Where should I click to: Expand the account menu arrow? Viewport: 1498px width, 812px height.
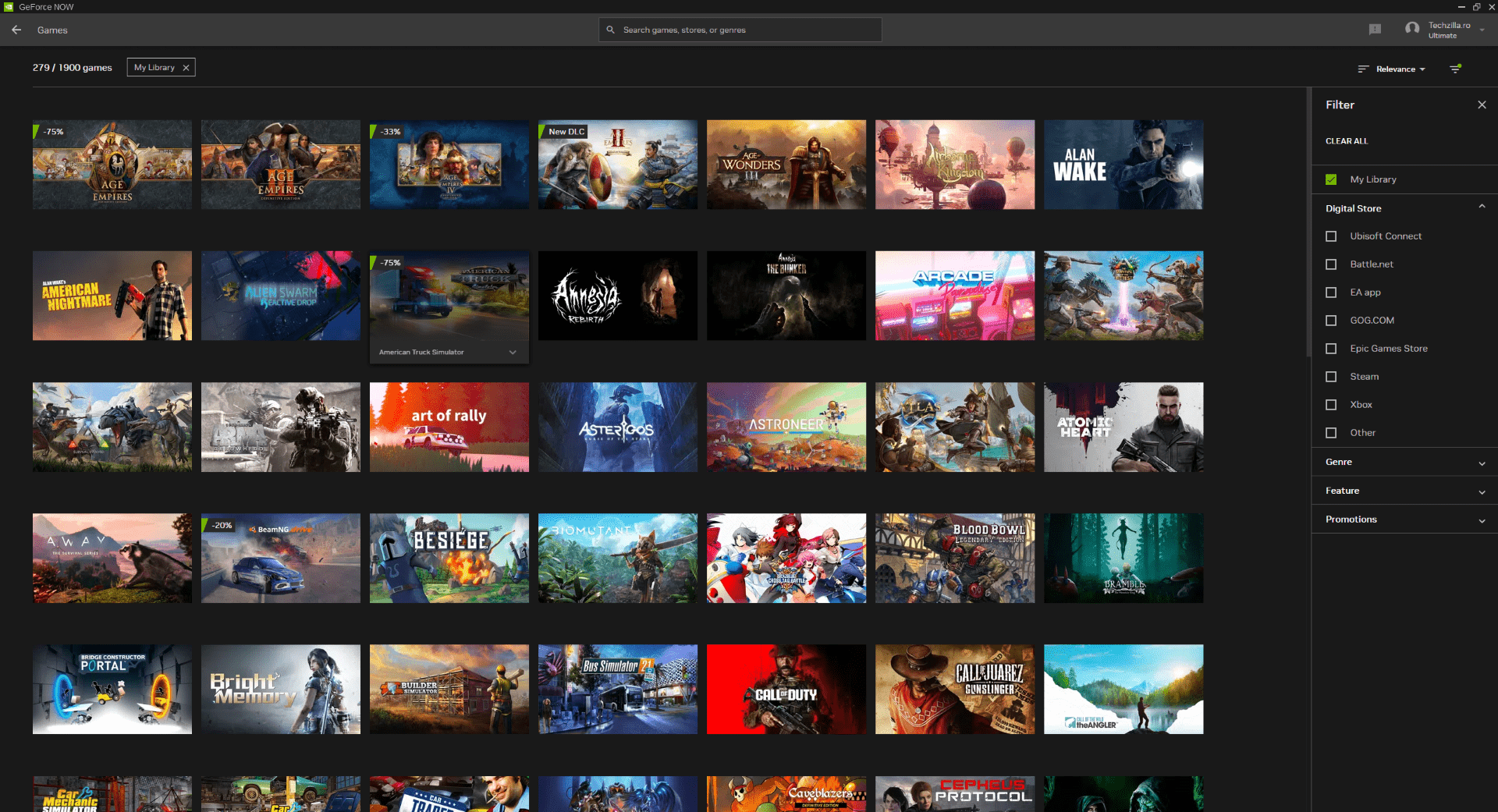tap(1482, 30)
